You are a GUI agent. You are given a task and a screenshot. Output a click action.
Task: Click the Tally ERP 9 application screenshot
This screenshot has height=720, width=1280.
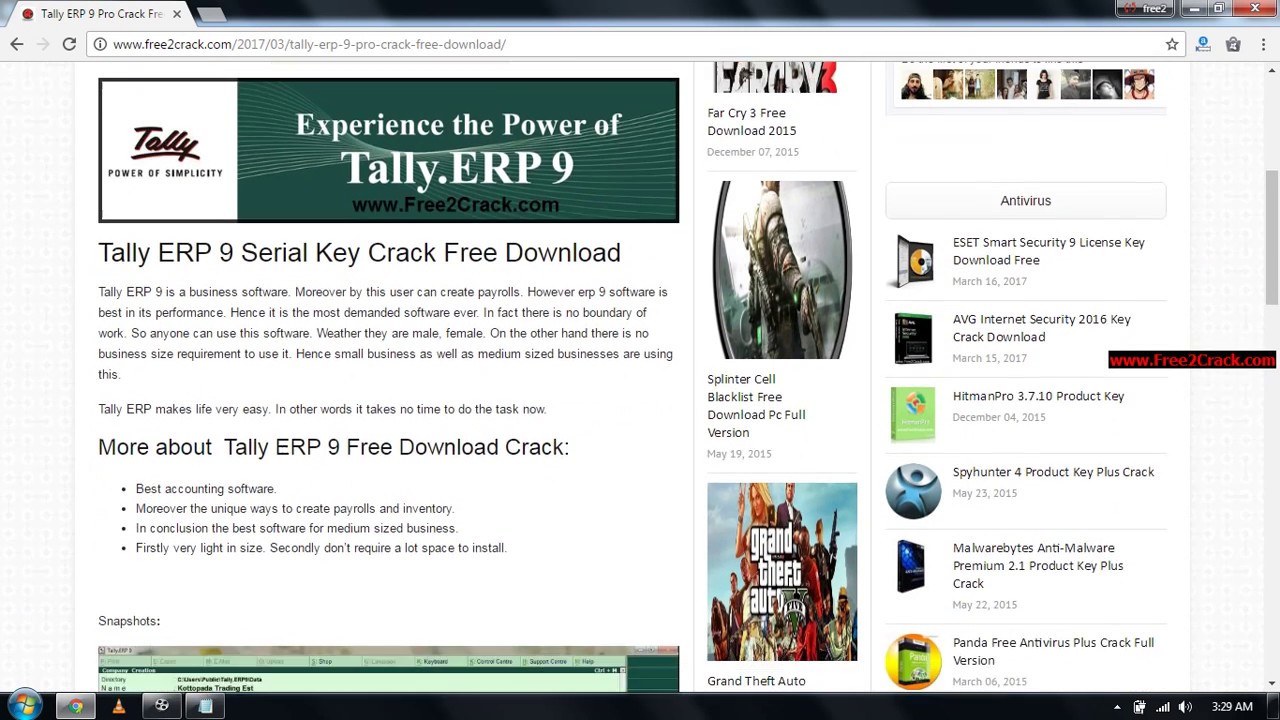coord(388,669)
